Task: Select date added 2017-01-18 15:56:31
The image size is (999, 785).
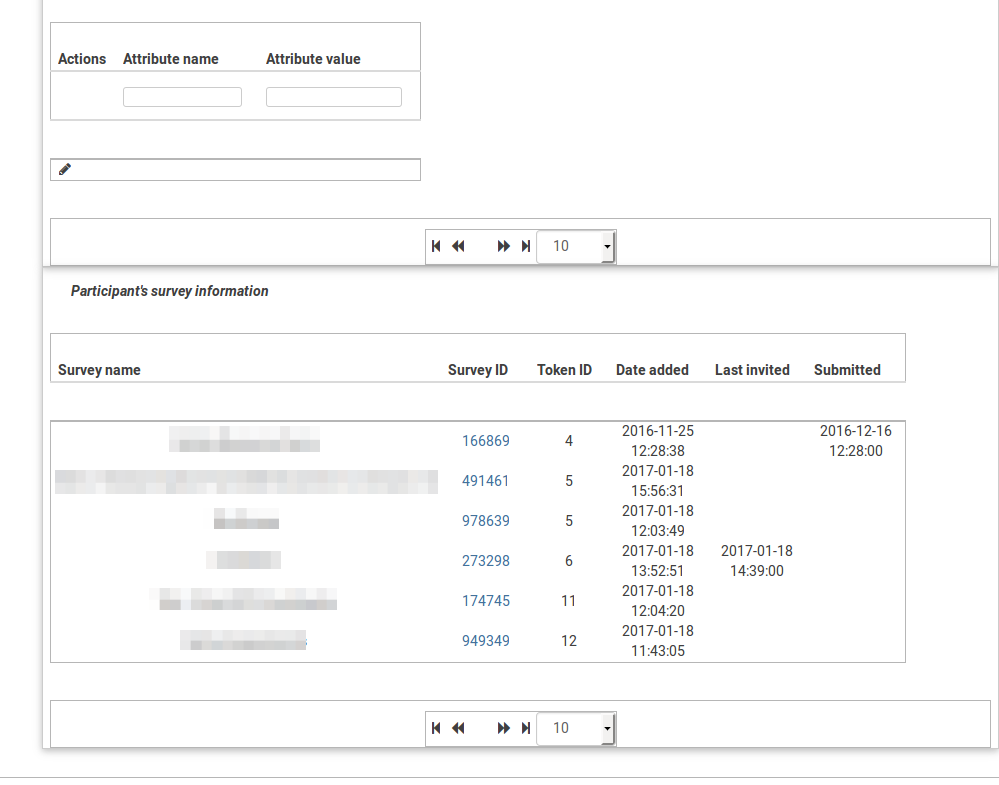Action: [x=658, y=481]
